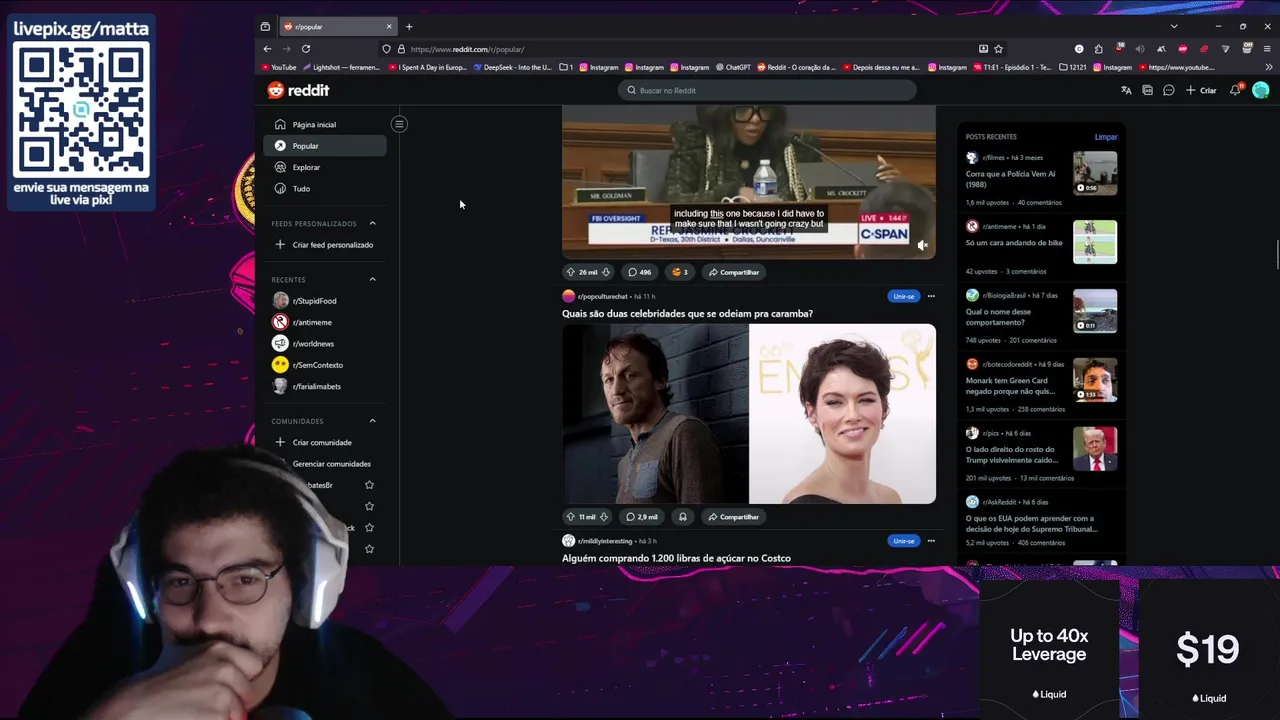Share the popculturechat post via Compartilhar

coord(733,517)
